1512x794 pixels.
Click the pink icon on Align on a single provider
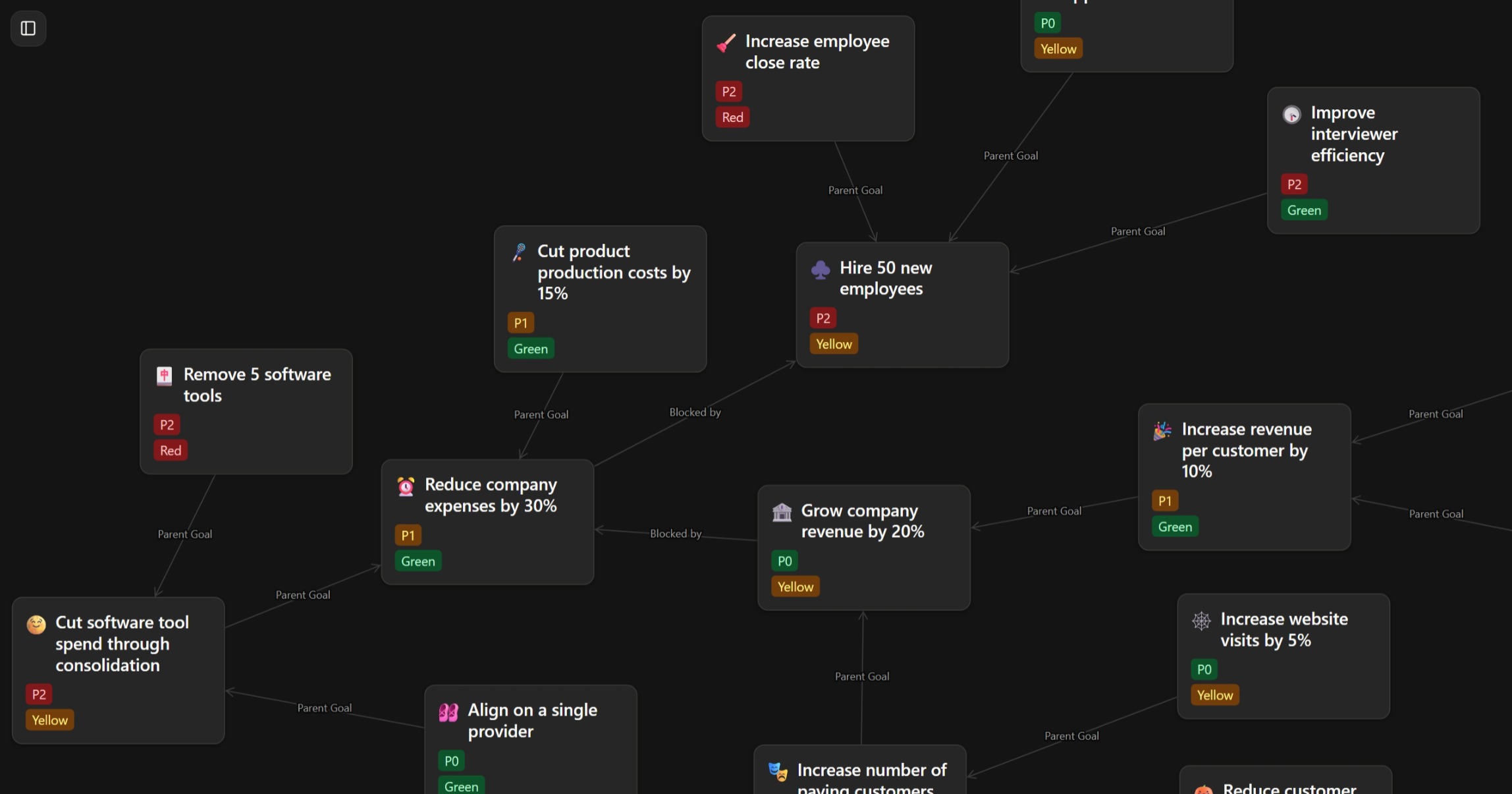448,712
